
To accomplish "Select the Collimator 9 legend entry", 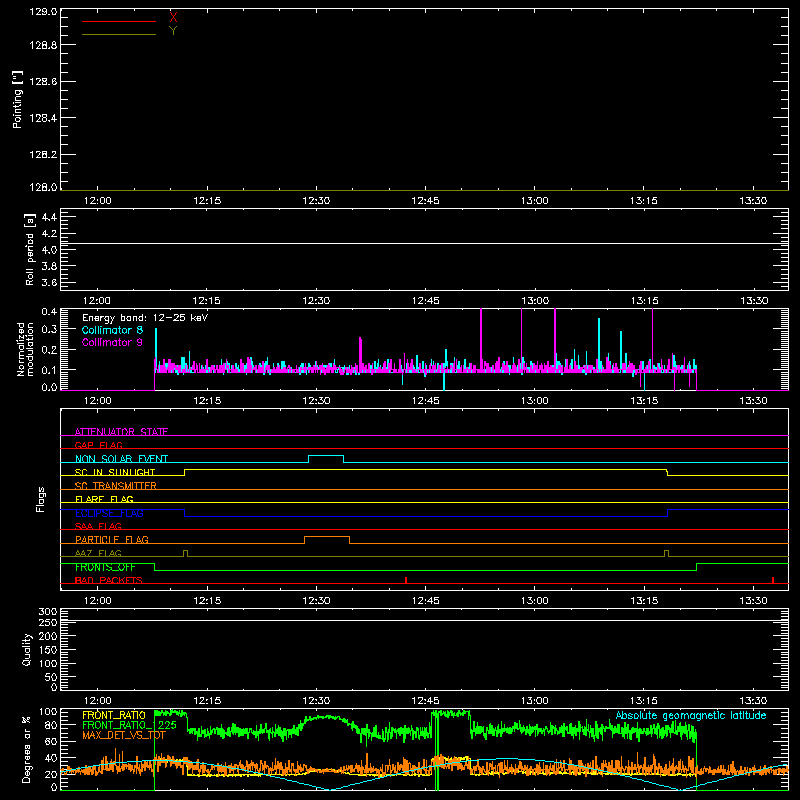I will [x=112, y=342].
